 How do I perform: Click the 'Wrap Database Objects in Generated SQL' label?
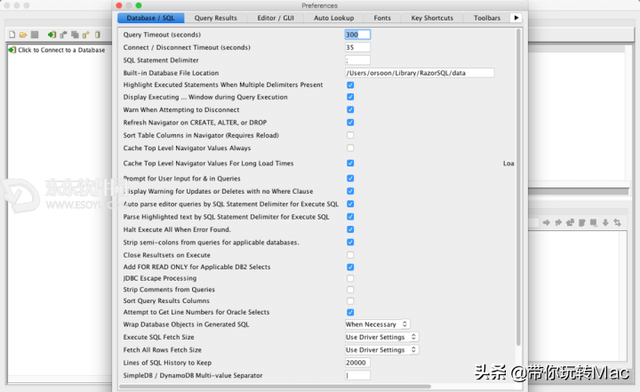[x=186, y=324]
